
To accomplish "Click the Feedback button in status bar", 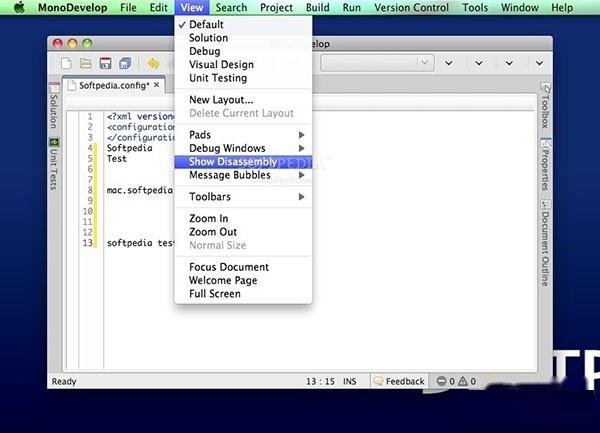I will pyautogui.click(x=399, y=381).
